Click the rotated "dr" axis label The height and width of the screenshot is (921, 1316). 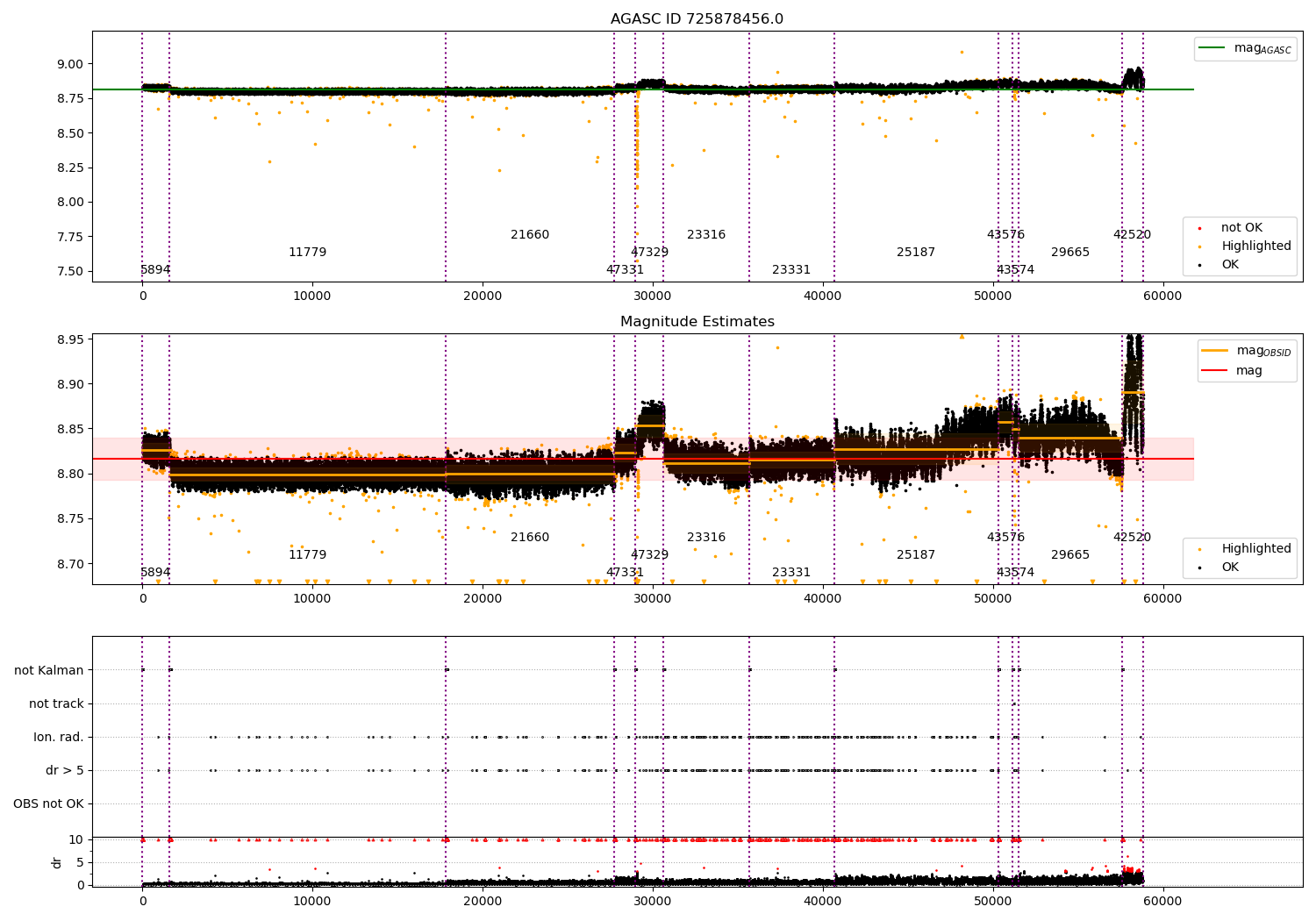click(x=57, y=862)
